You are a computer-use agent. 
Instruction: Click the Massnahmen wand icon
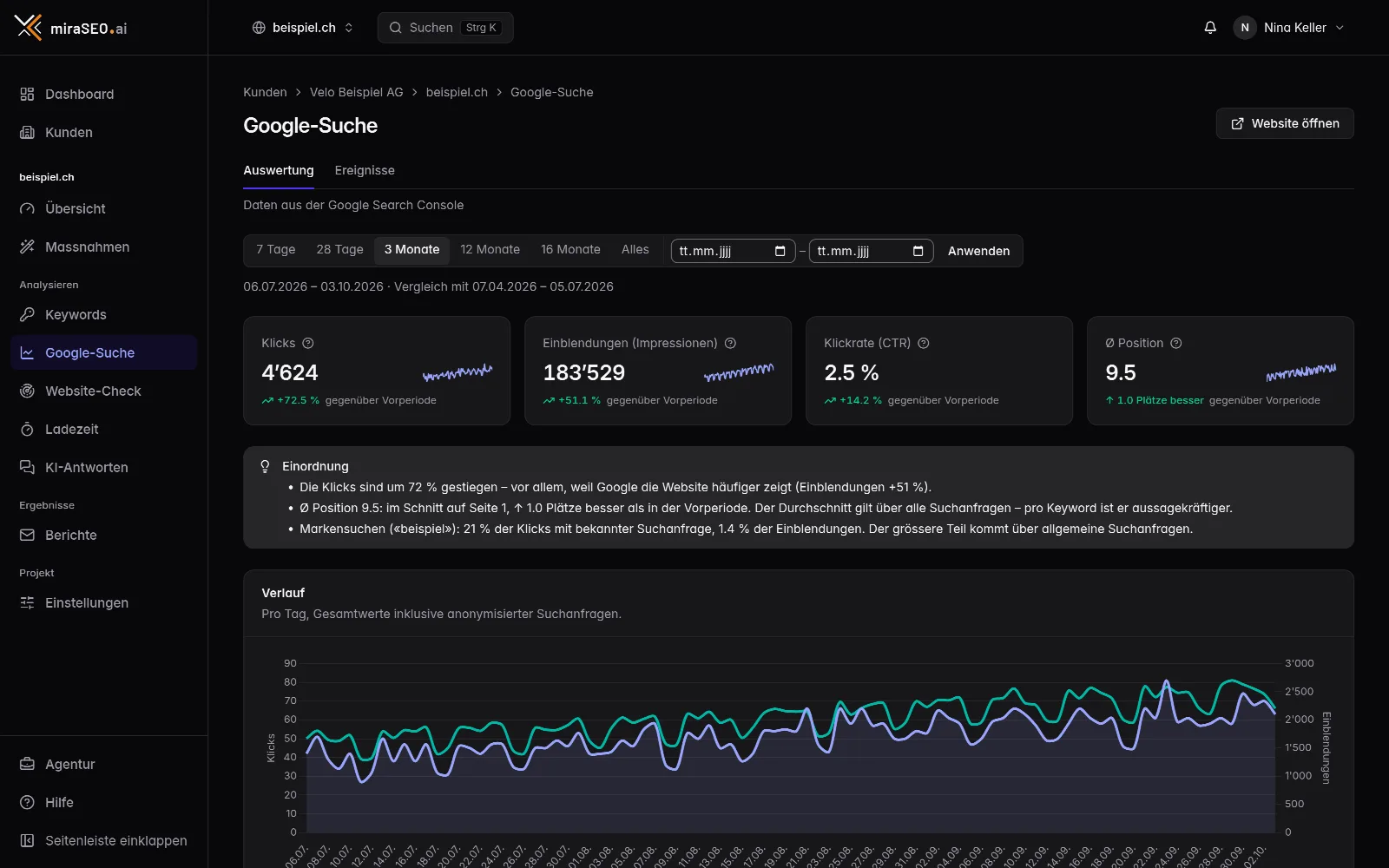27,247
